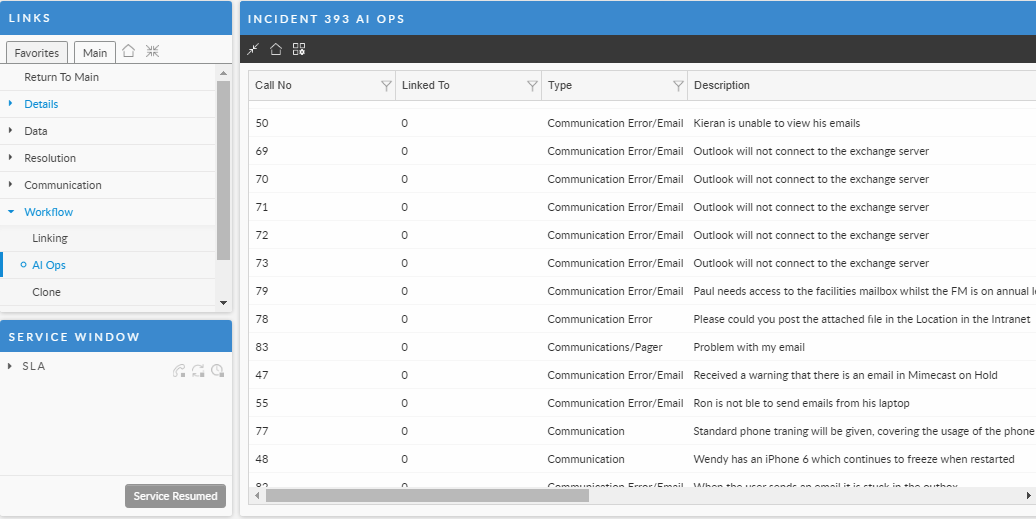Click the home icon in Links panel
Screen dimensions: 1036x519
(128, 51)
